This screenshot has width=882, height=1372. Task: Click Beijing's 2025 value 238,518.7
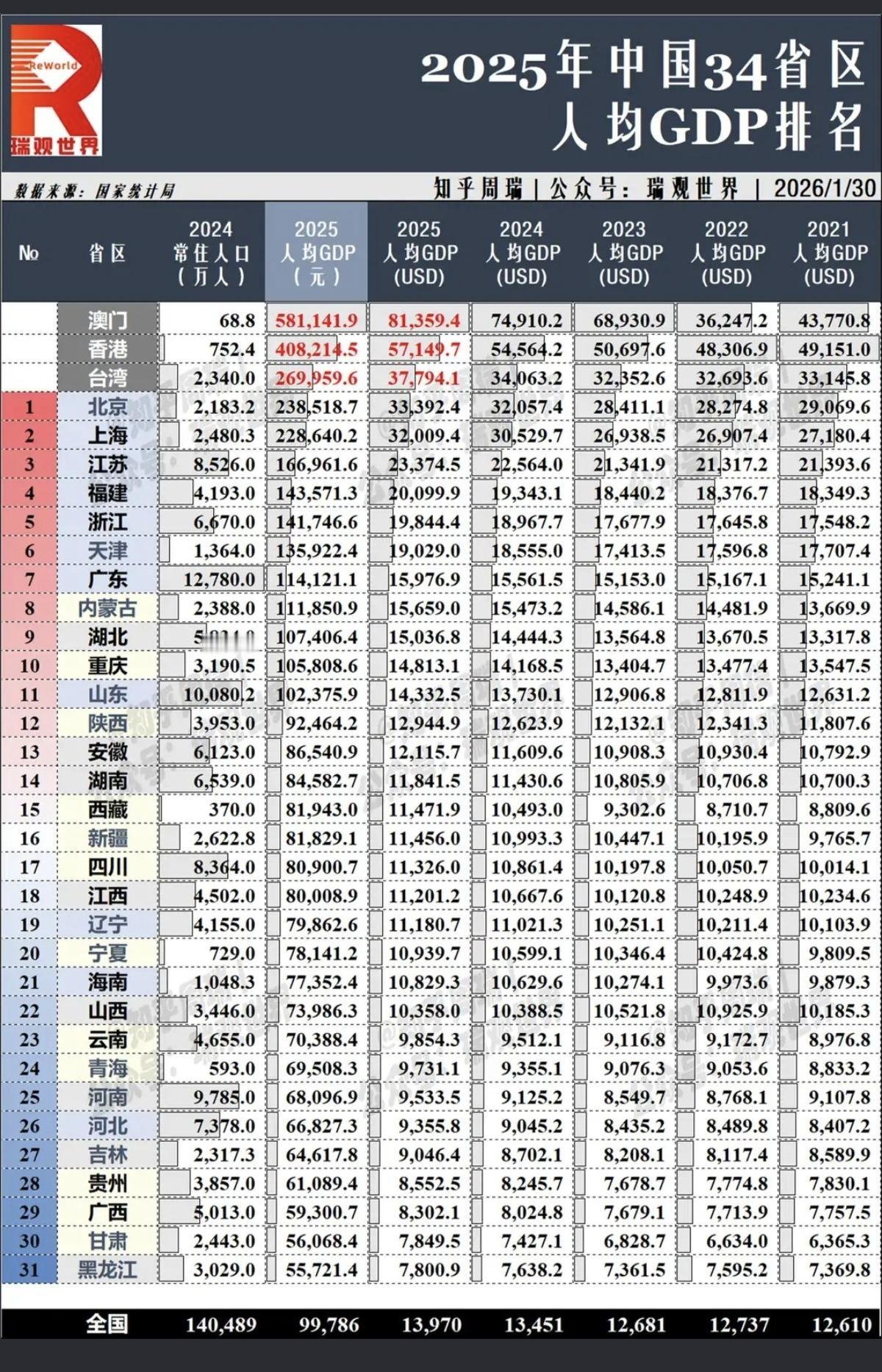point(317,407)
